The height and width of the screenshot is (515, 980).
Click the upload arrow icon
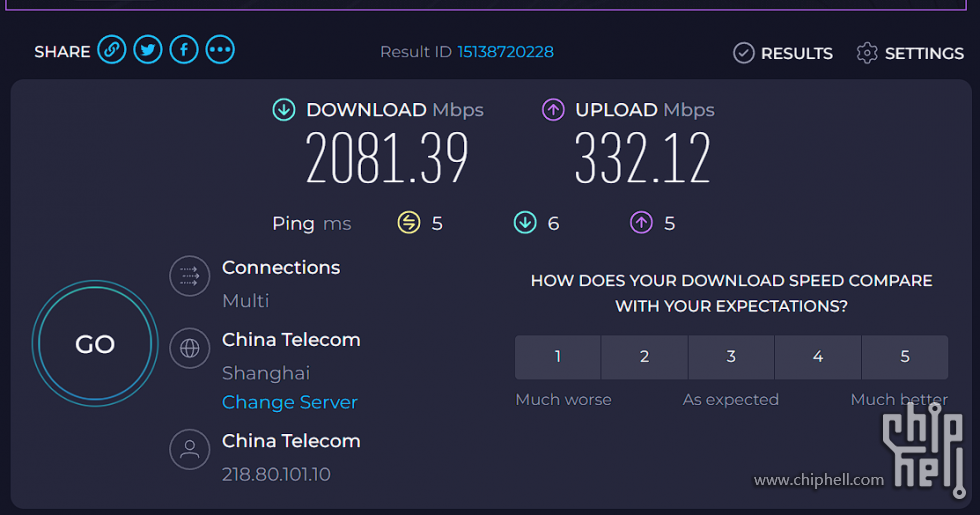tap(553, 110)
